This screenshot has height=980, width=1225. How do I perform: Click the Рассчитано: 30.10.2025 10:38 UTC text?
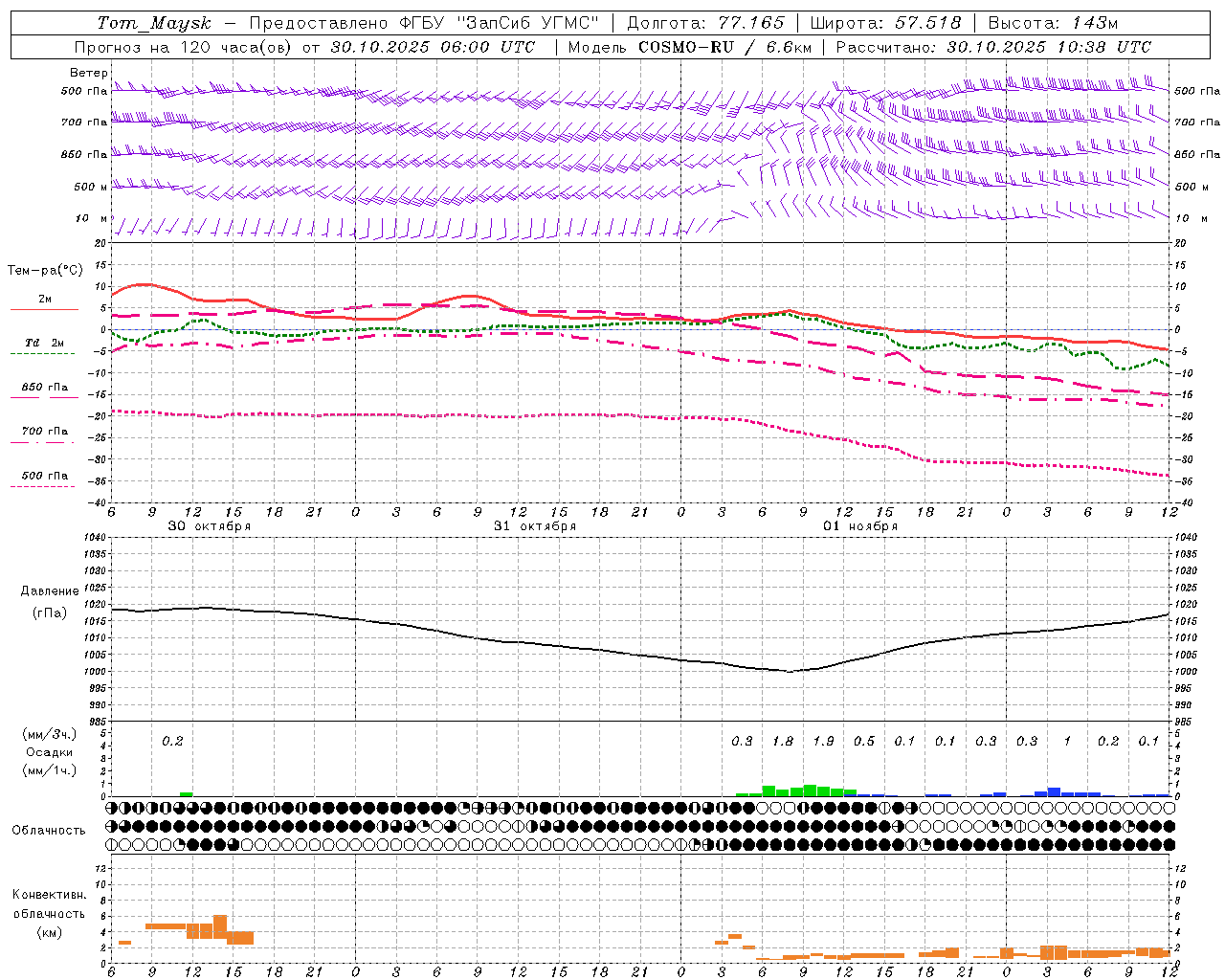pyautogui.click(x=993, y=47)
